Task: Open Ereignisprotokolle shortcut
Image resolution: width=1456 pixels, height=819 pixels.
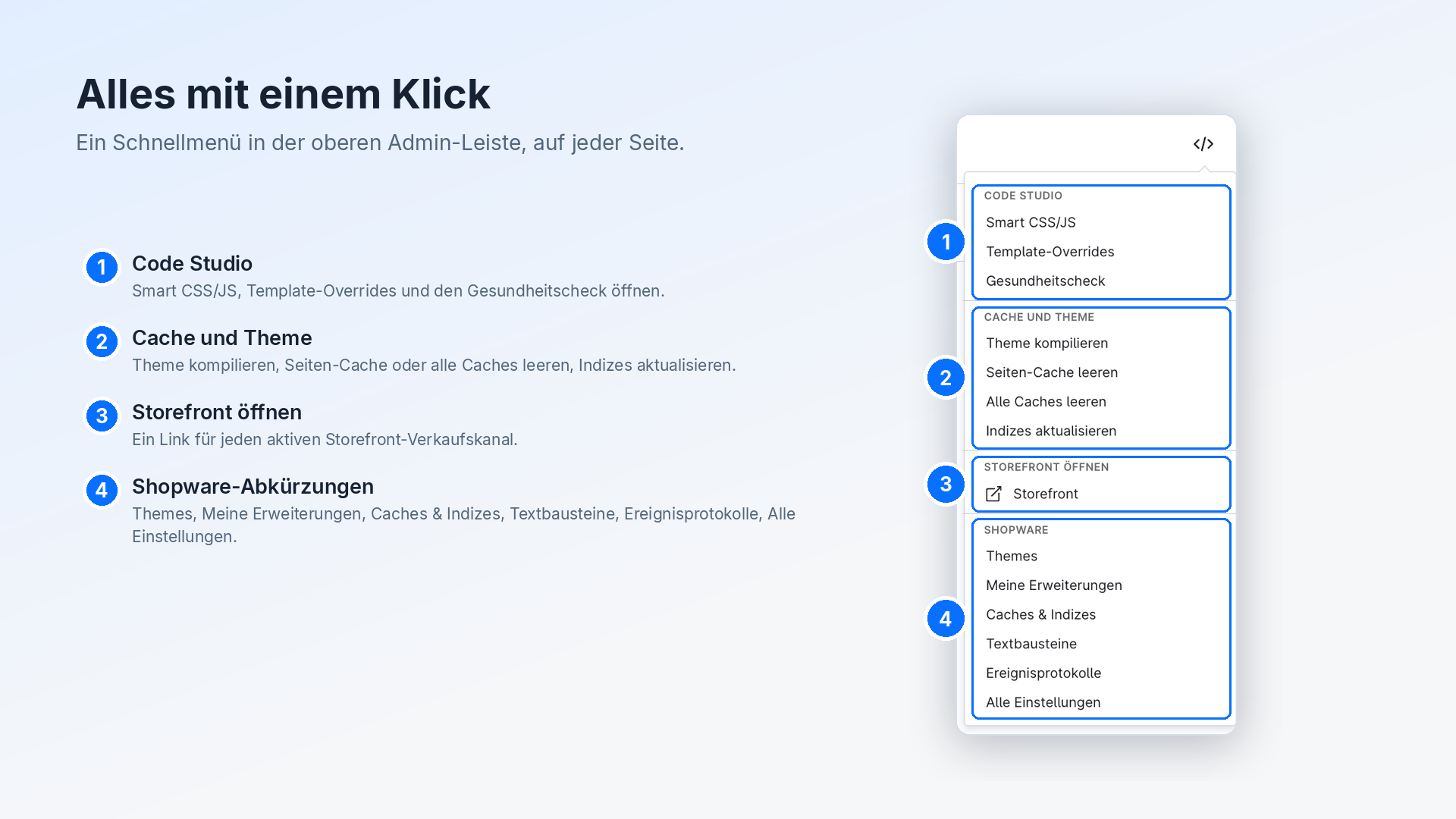Action: click(1043, 673)
